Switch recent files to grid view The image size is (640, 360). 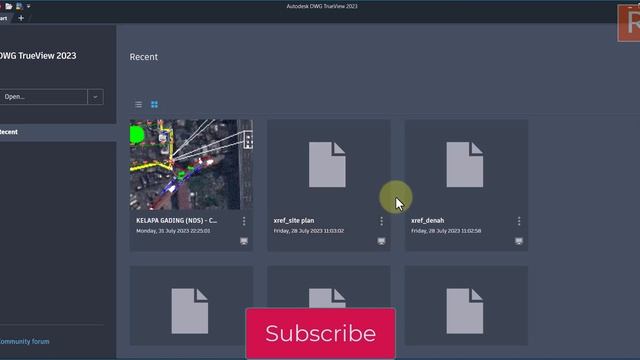(x=154, y=104)
